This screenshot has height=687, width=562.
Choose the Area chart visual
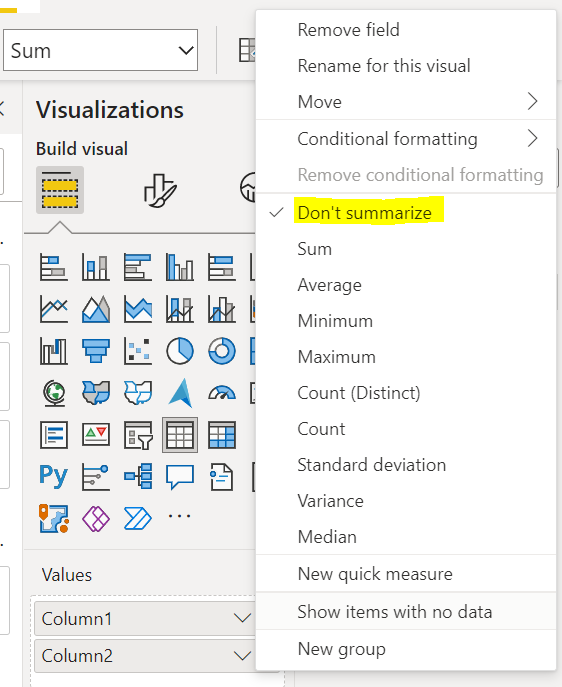(95, 309)
